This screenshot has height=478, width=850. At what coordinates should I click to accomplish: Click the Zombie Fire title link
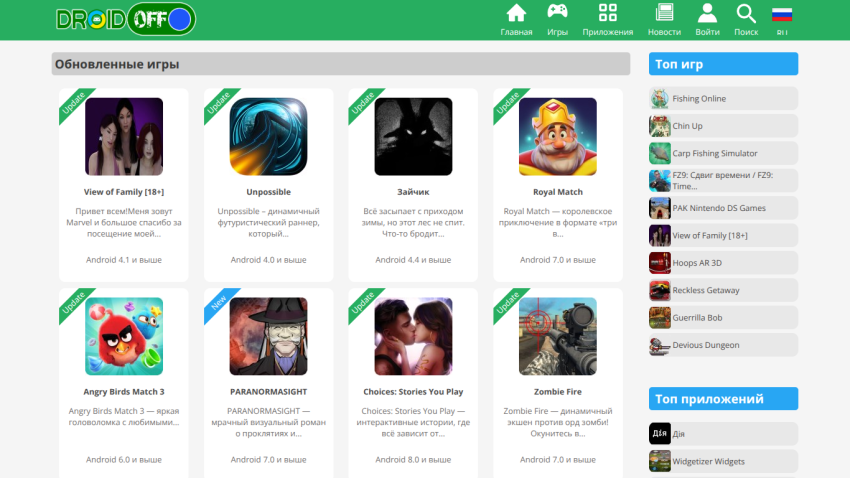tap(558, 392)
